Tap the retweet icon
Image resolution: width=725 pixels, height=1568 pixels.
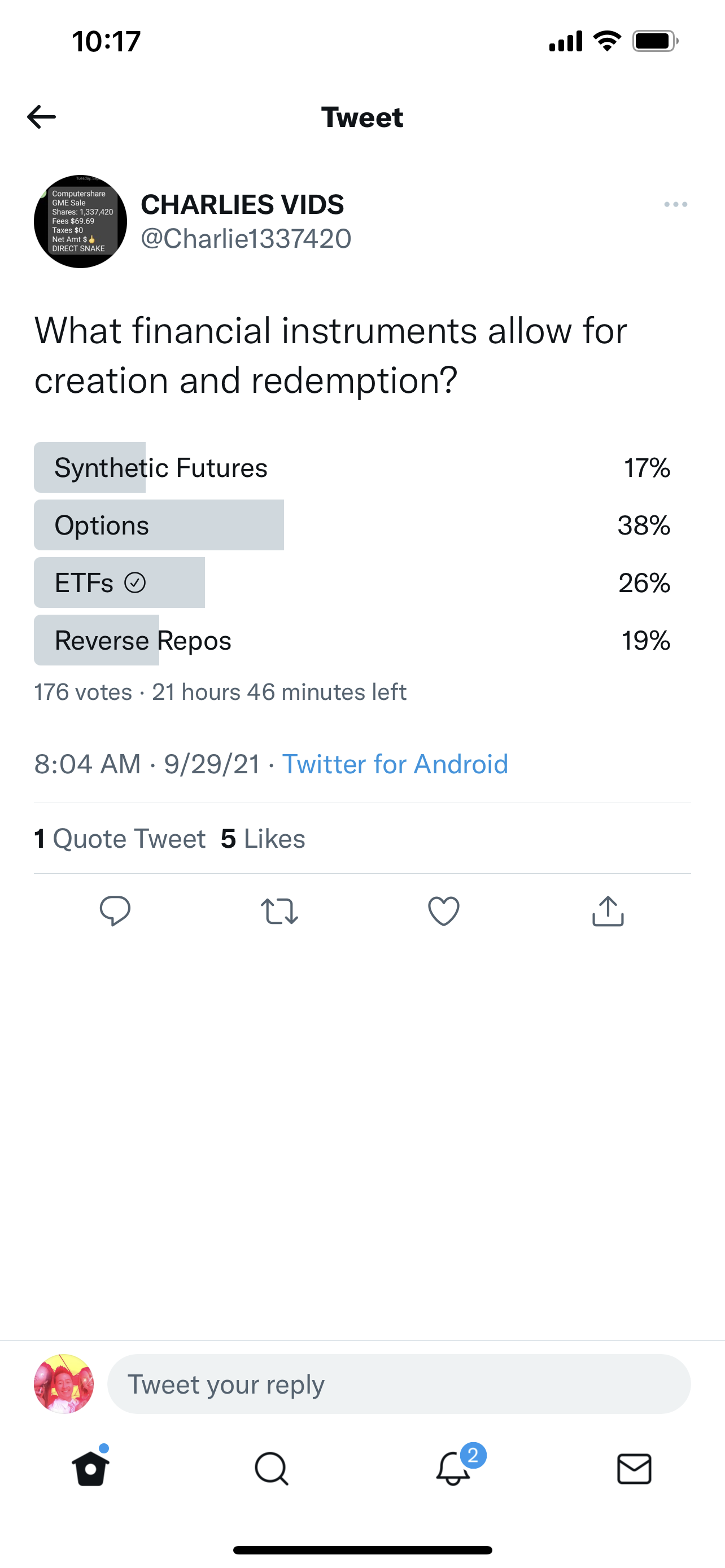coord(279,911)
